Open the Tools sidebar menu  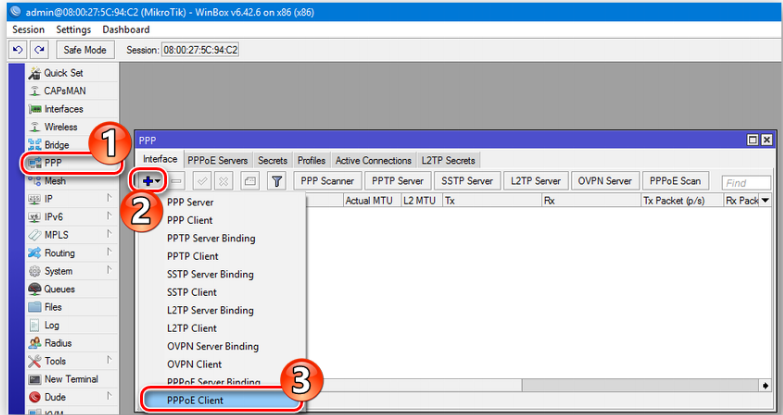pos(72,361)
